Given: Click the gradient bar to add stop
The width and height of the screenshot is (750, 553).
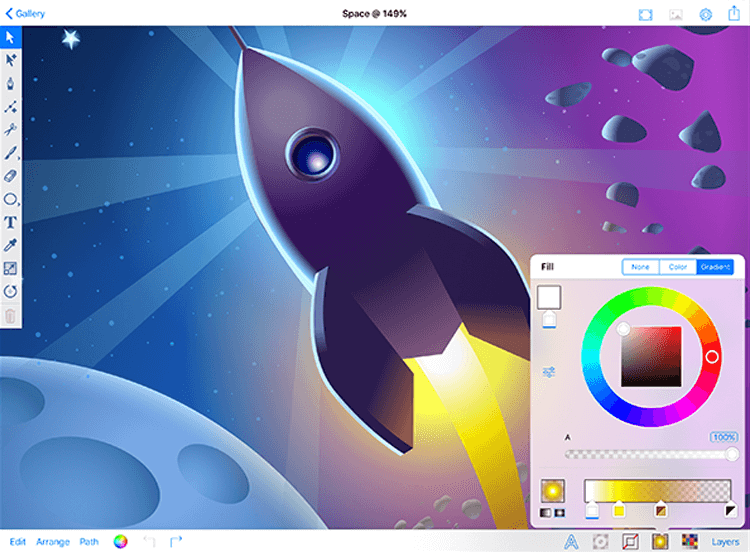Looking at the screenshot, I should [657, 490].
